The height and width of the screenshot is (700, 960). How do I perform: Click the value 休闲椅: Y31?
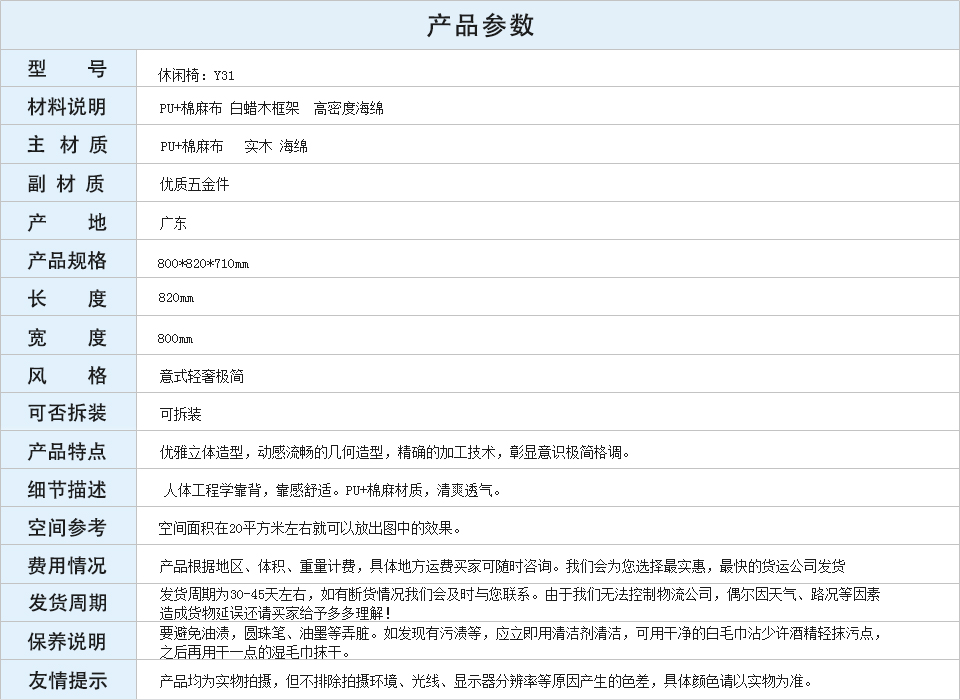196,75
